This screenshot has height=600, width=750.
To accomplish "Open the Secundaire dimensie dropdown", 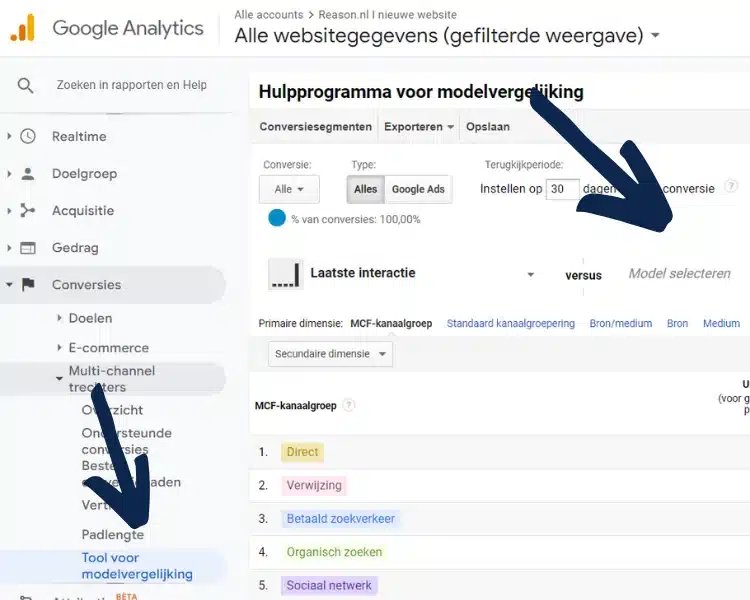I will click(330, 354).
